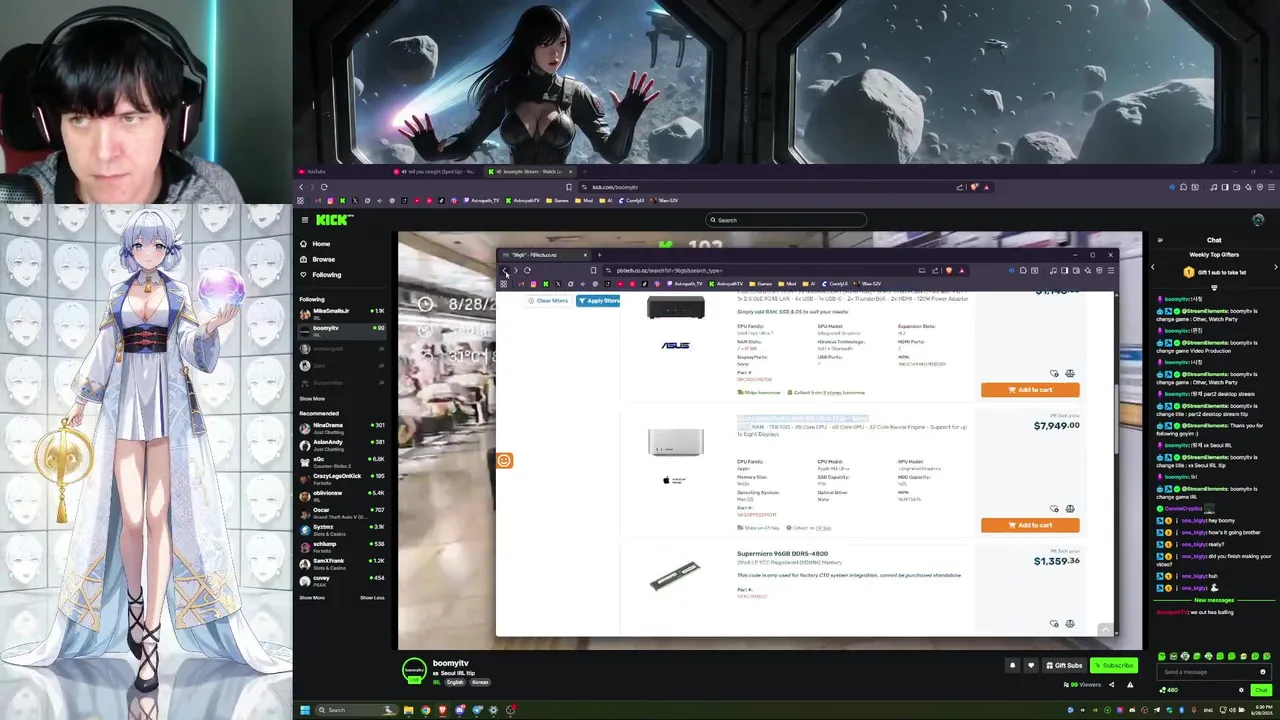Image resolution: width=1280 pixels, height=720 pixels.
Task: Open Syztmz recommended channel
Action: pyautogui.click(x=342, y=529)
